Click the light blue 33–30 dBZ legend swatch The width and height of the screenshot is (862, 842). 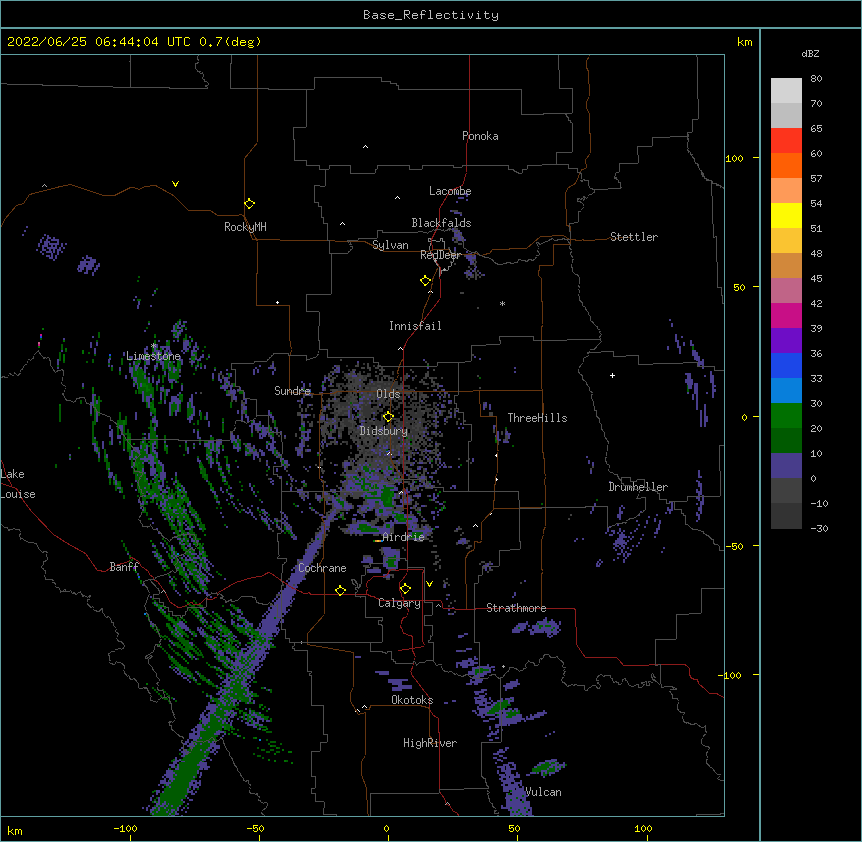click(786, 391)
